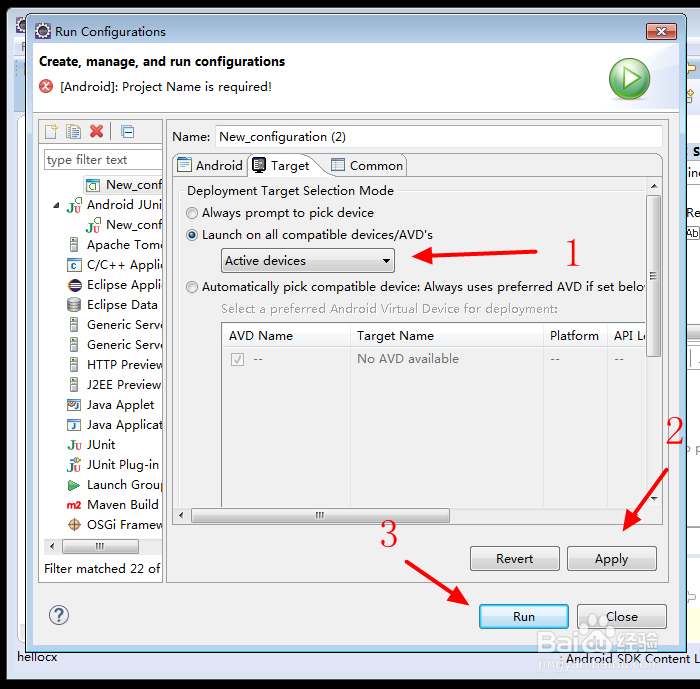Select the first New_conf item under Android Application
Screen dimensions: 700x689
pos(123,185)
